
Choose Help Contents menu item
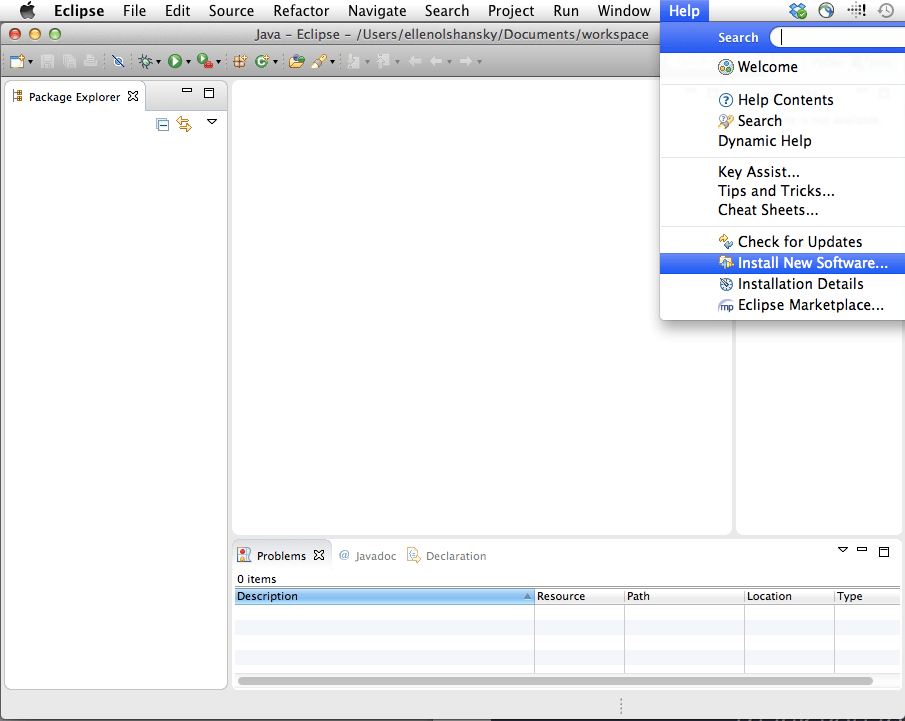coord(783,100)
